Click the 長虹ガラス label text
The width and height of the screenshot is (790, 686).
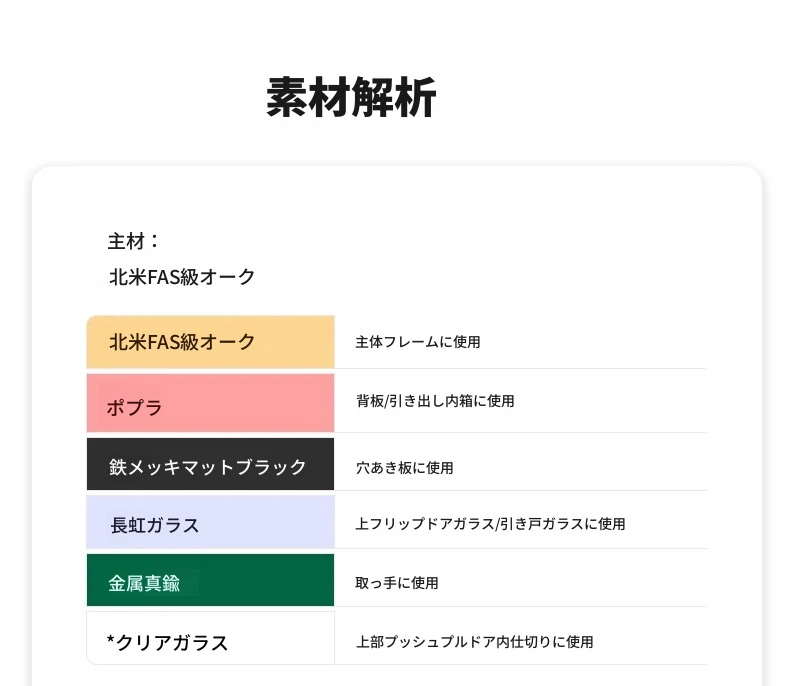click(x=155, y=525)
